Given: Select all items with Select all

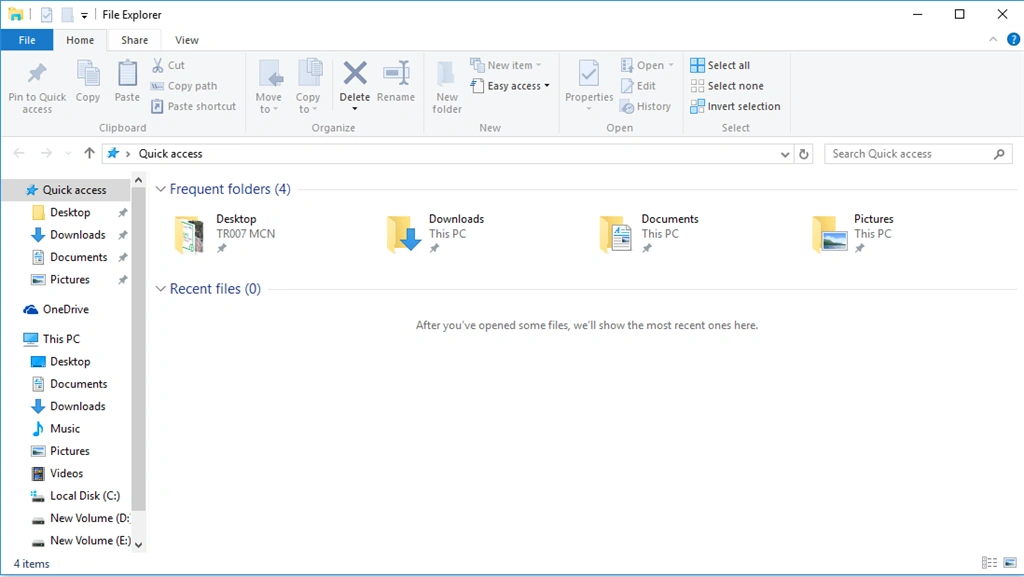Looking at the screenshot, I should tap(720, 65).
